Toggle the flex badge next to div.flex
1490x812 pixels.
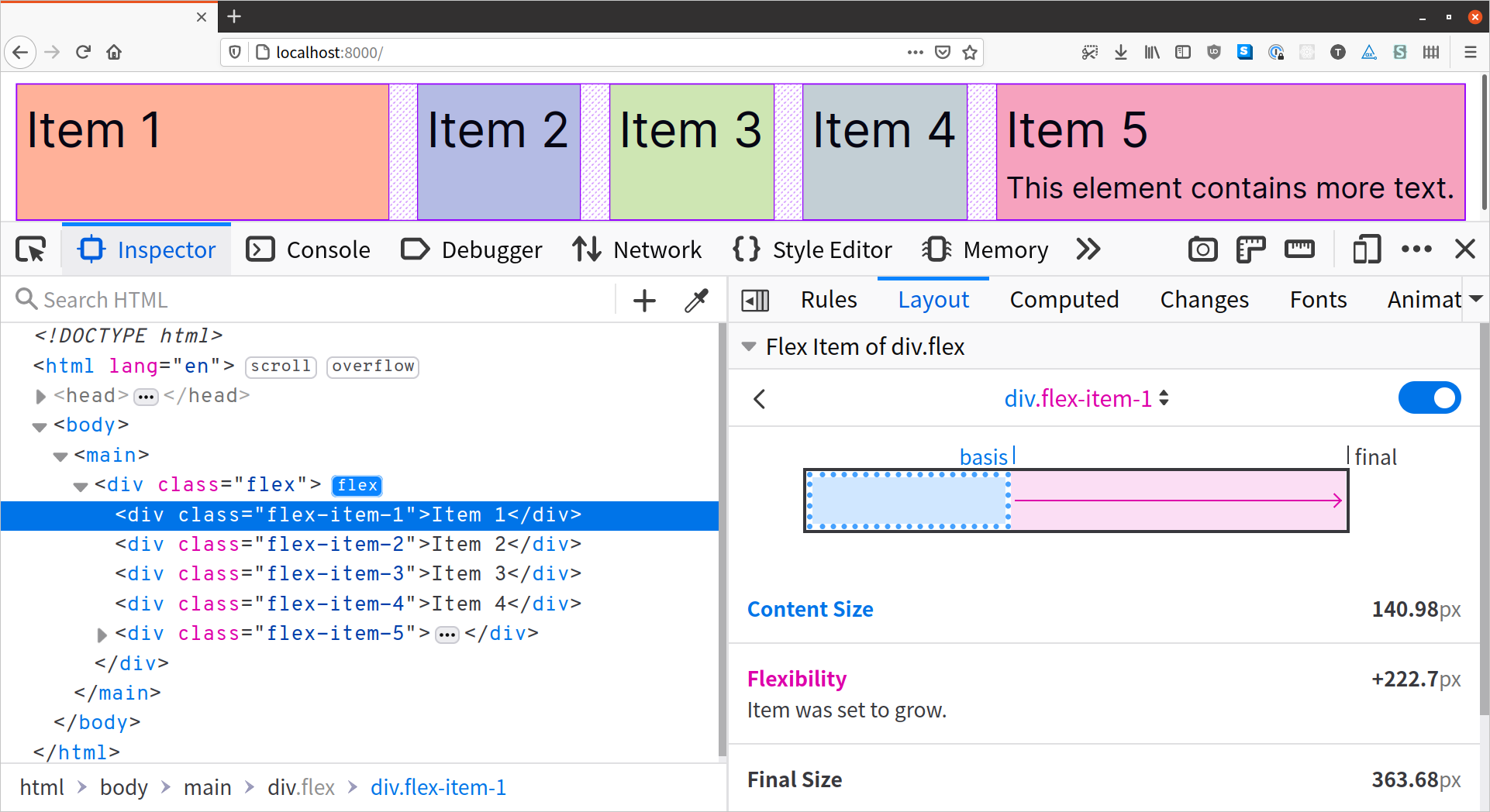click(356, 485)
